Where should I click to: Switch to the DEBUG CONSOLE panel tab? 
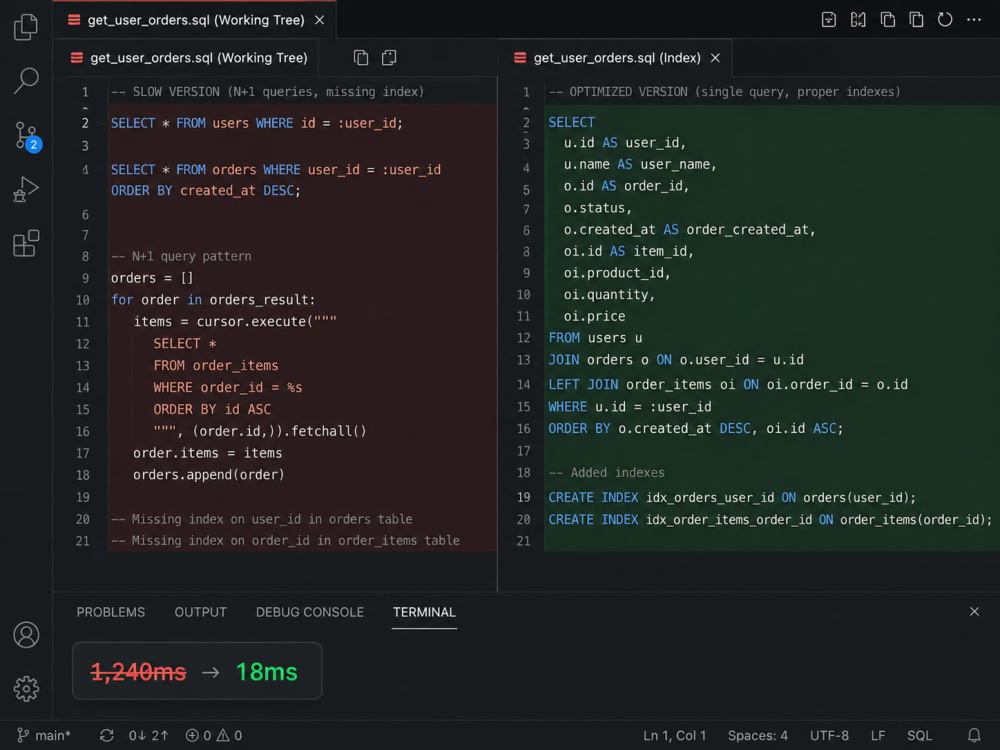310,612
